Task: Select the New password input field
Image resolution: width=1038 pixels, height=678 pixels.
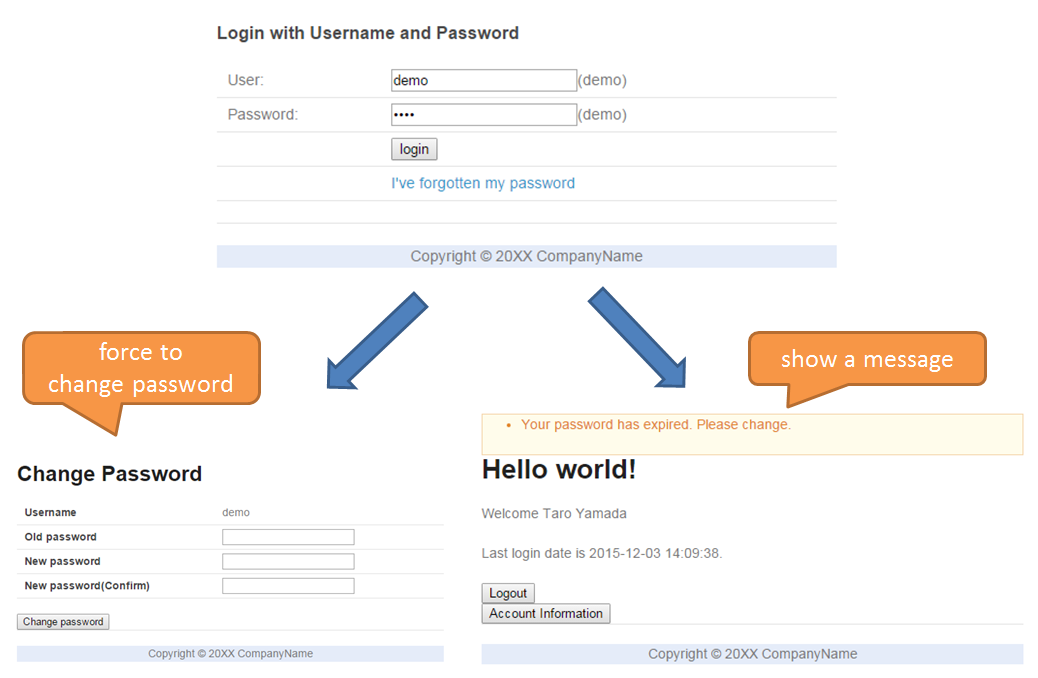Action: [x=288, y=561]
